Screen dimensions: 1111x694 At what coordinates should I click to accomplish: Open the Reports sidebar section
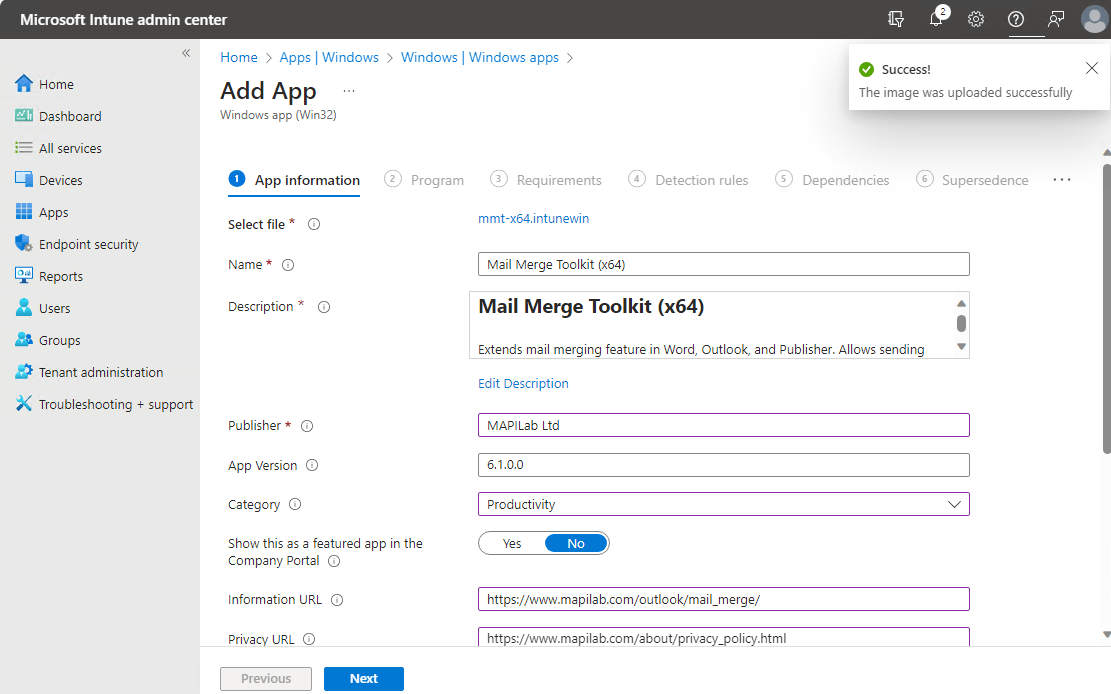pyautogui.click(x=48, y=276)
